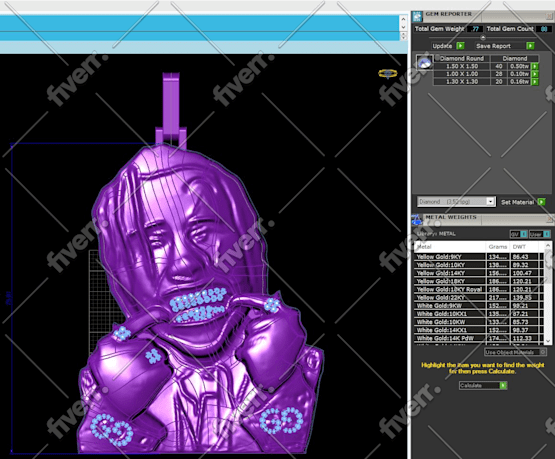This screenshot has height=459, width=555.
Task: Select Yellow Gold:18KY row
Action: [x=479, y=281]
